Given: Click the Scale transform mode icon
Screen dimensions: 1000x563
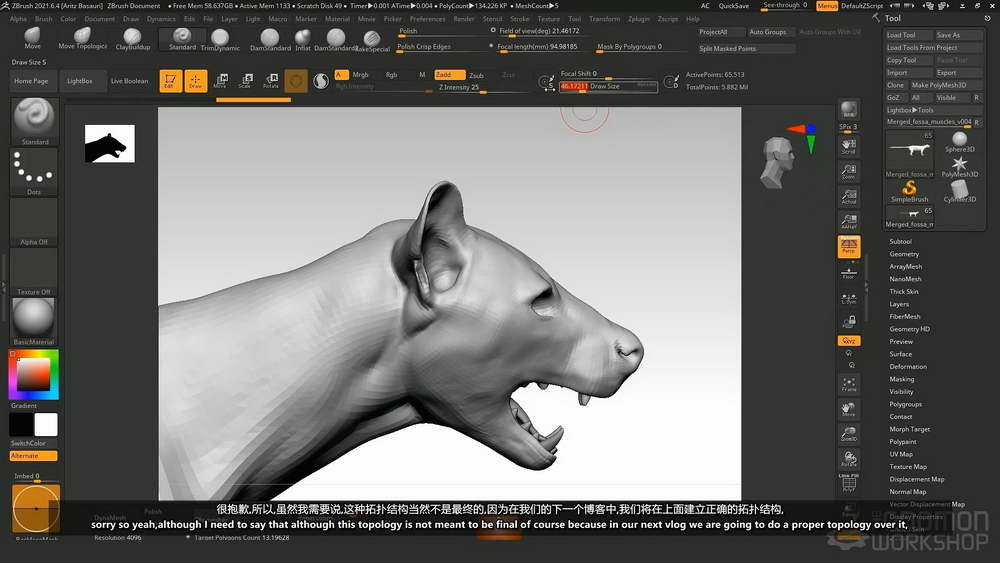Looking at the screenshot, I should click(246, 81).
